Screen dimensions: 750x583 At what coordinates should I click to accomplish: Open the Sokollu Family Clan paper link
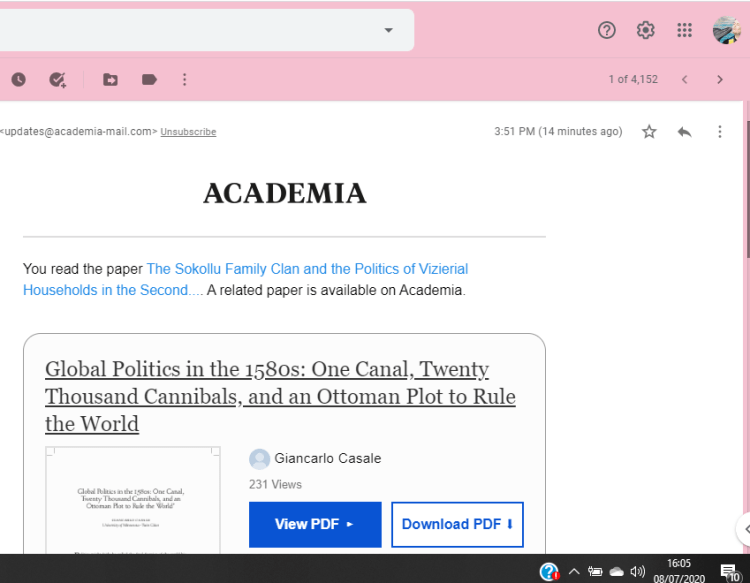[x=306, y=269]
